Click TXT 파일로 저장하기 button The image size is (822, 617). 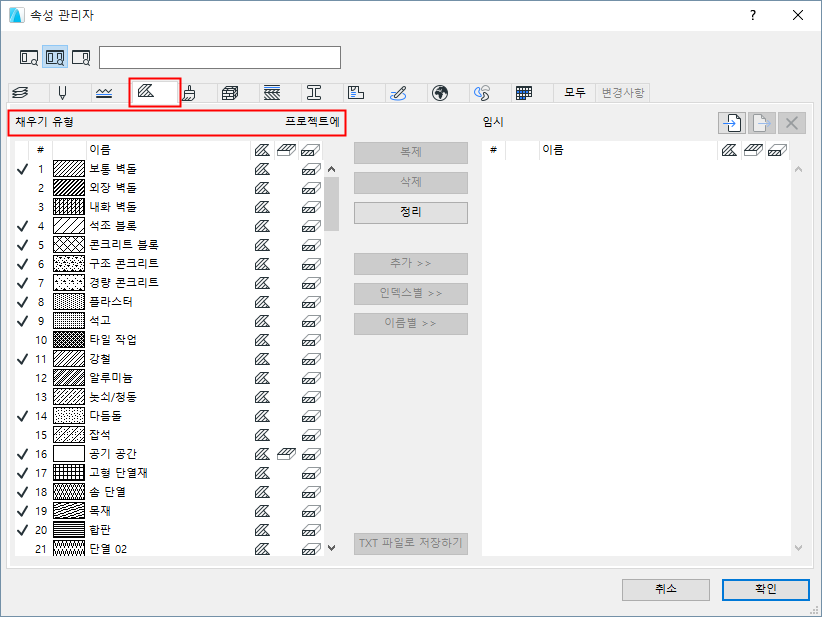(411, 543)
